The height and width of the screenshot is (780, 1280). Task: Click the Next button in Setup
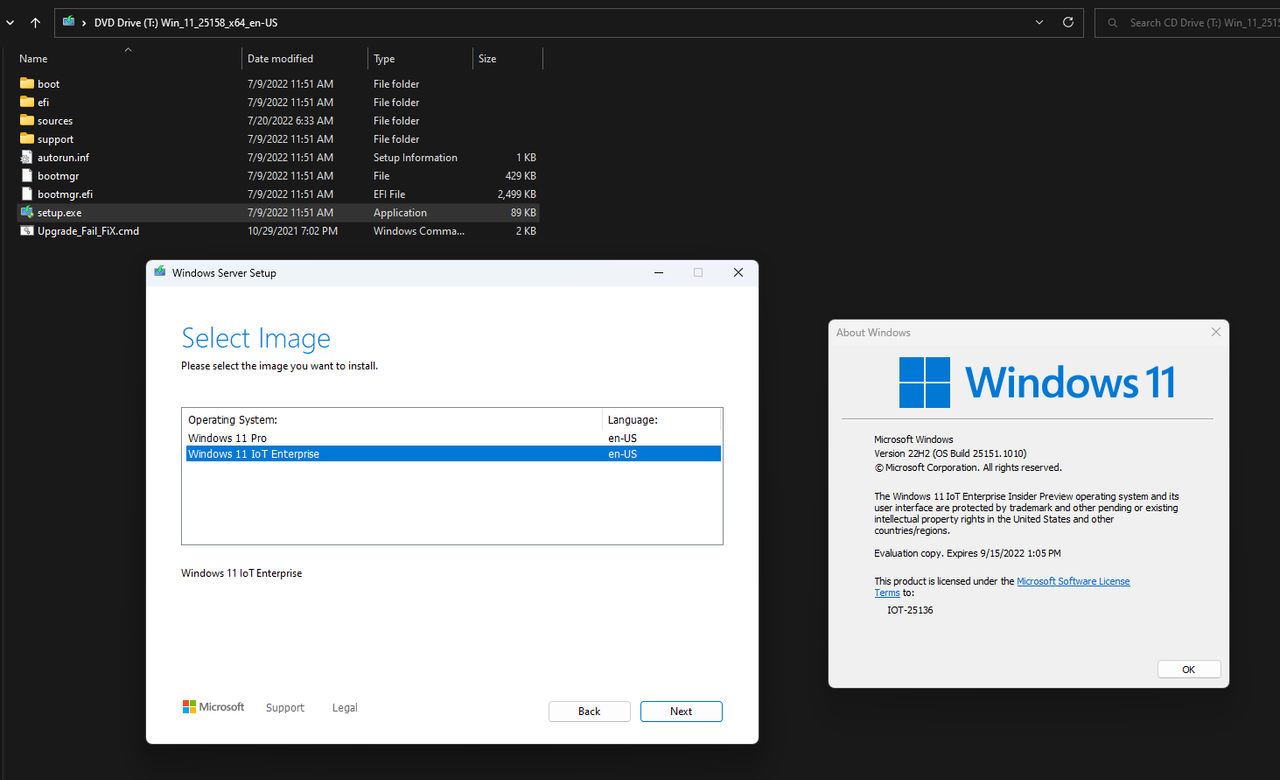tap(681, 711)
